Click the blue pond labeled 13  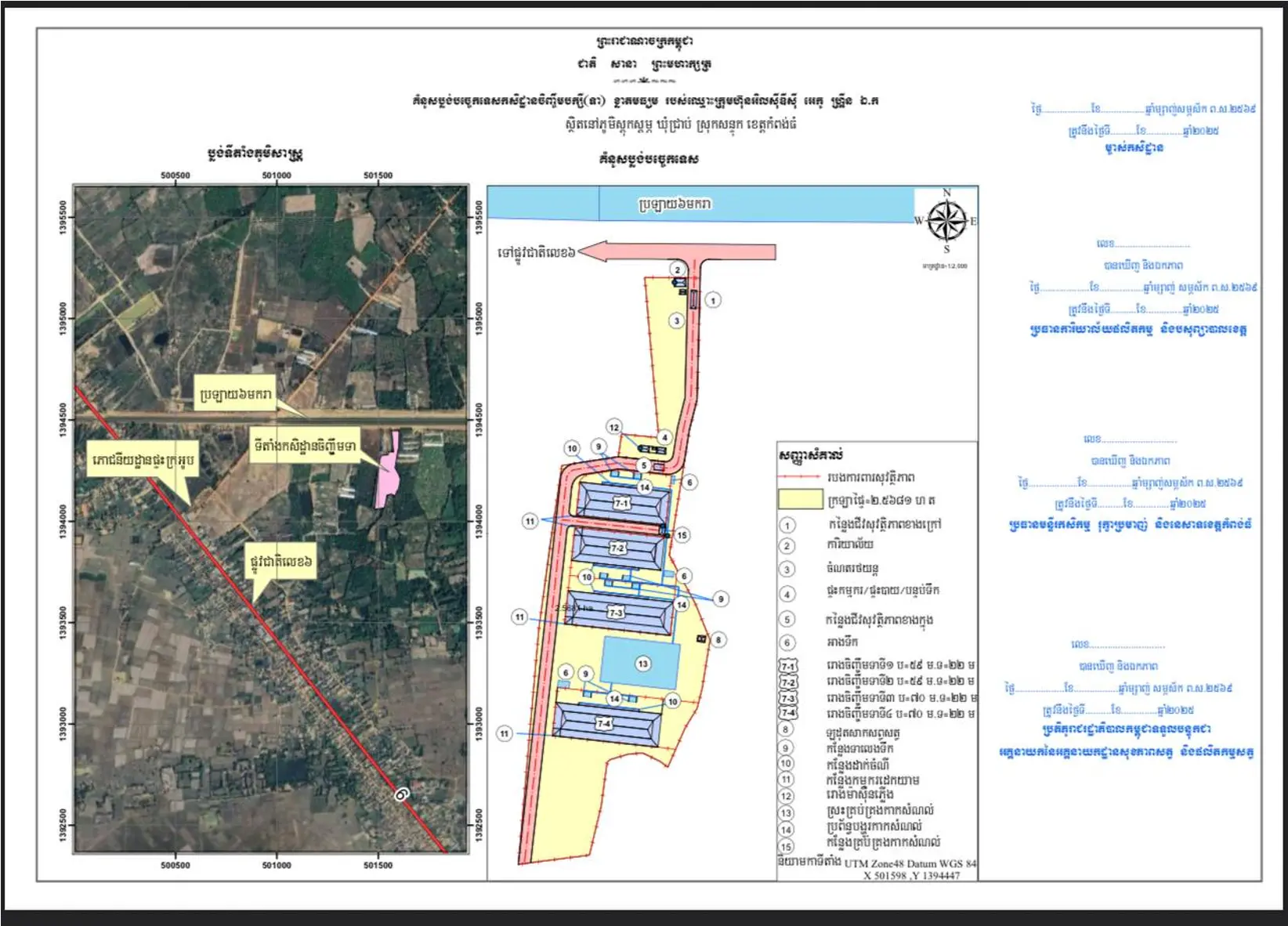[x=641, y=664]
